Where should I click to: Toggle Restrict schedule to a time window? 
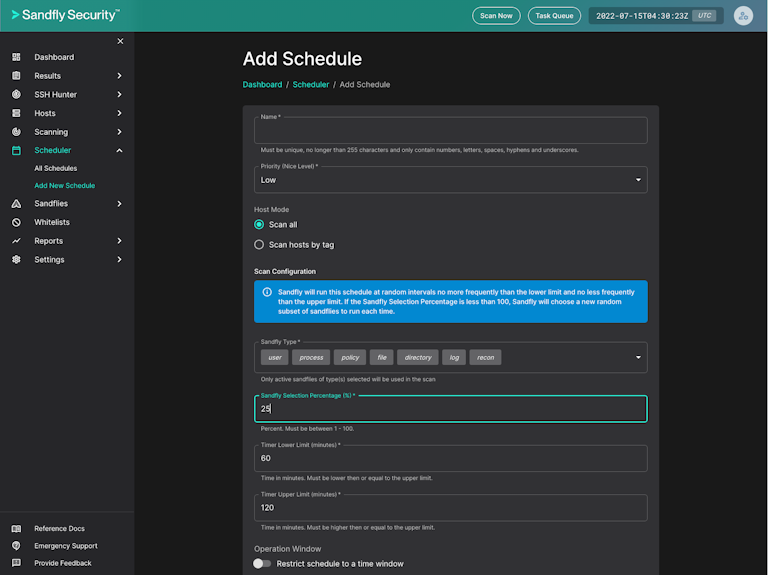(262, 564)
